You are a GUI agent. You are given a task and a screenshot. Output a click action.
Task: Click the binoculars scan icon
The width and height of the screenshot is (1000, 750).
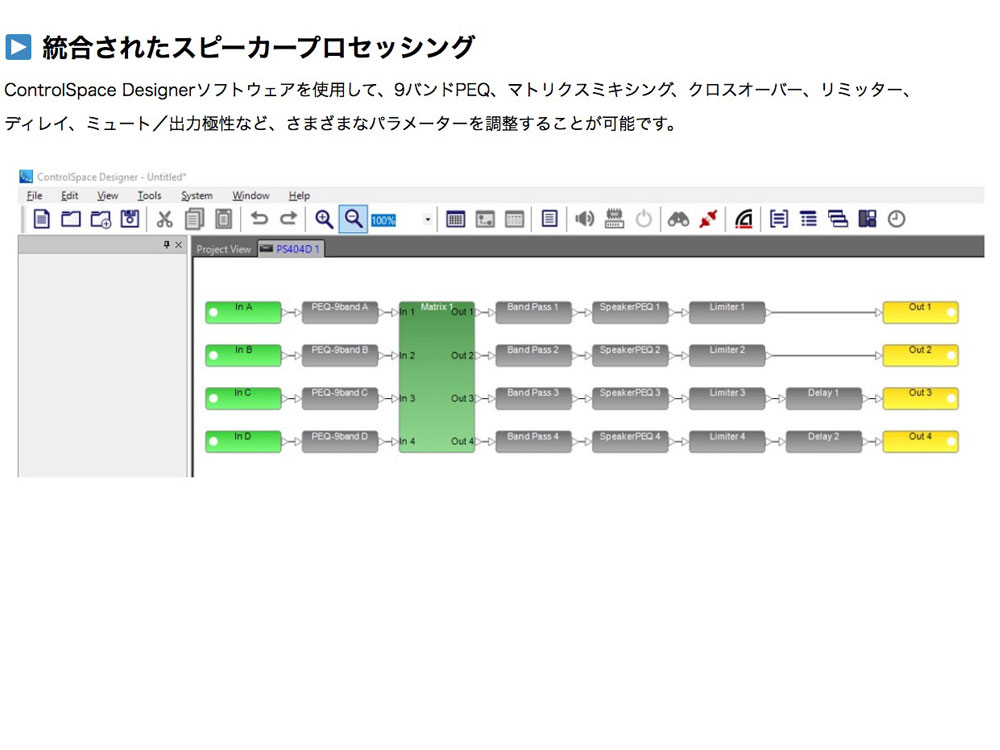pos(679,219)
